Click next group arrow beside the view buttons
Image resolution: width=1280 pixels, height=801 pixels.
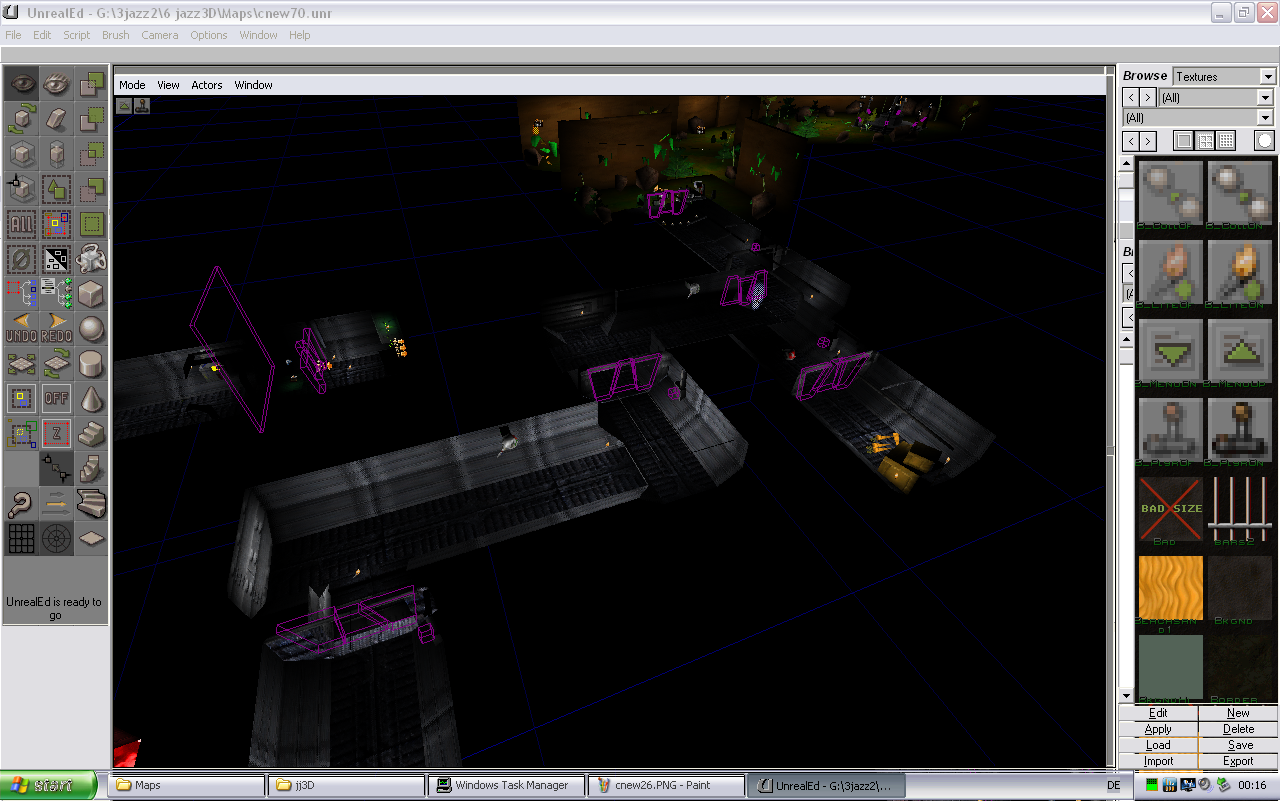click(1148, 141)
